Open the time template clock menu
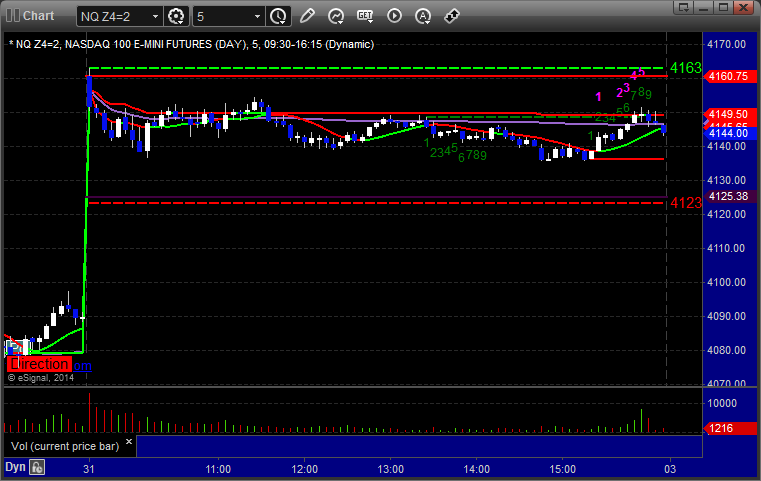 tap(279, 16)
